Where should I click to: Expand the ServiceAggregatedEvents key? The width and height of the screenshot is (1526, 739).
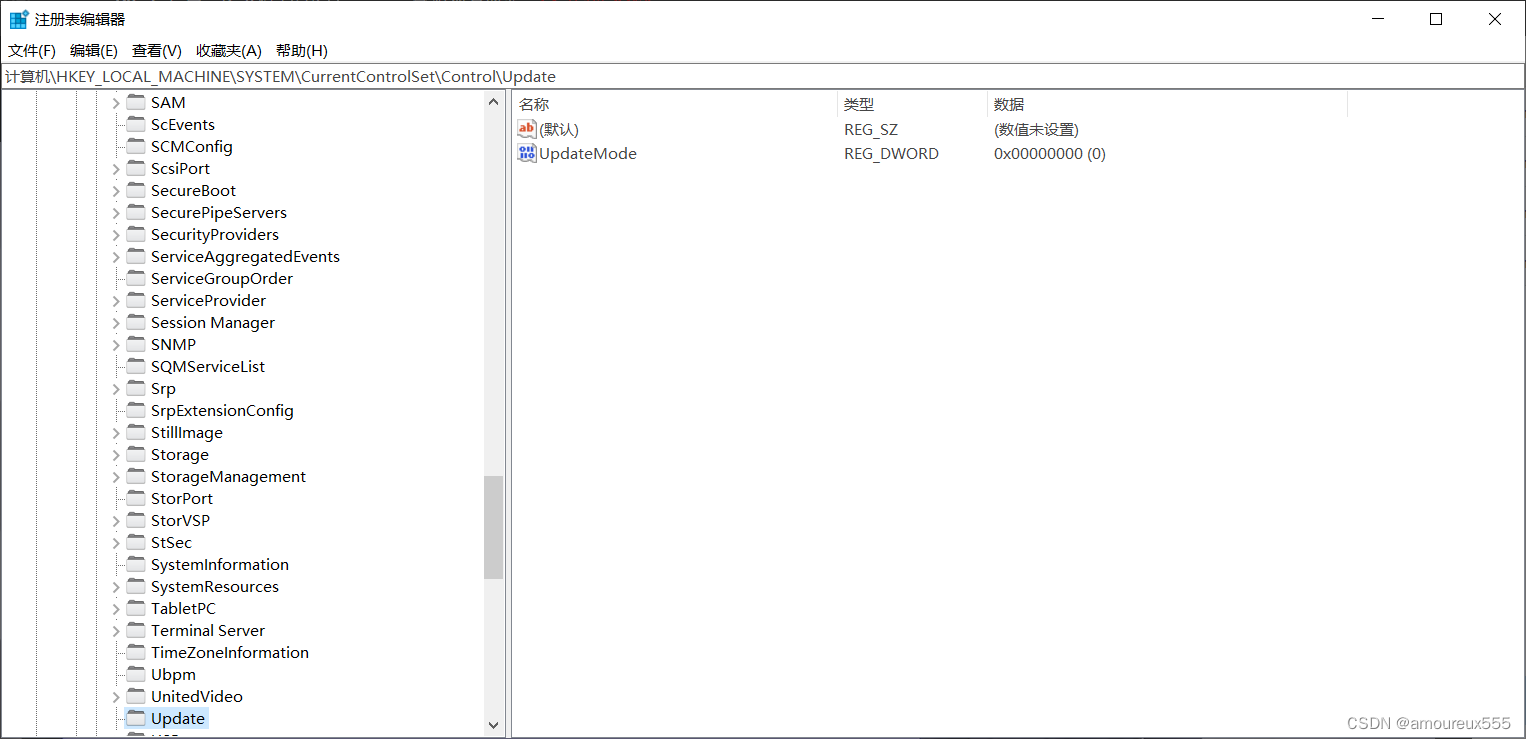coord(115,257)
